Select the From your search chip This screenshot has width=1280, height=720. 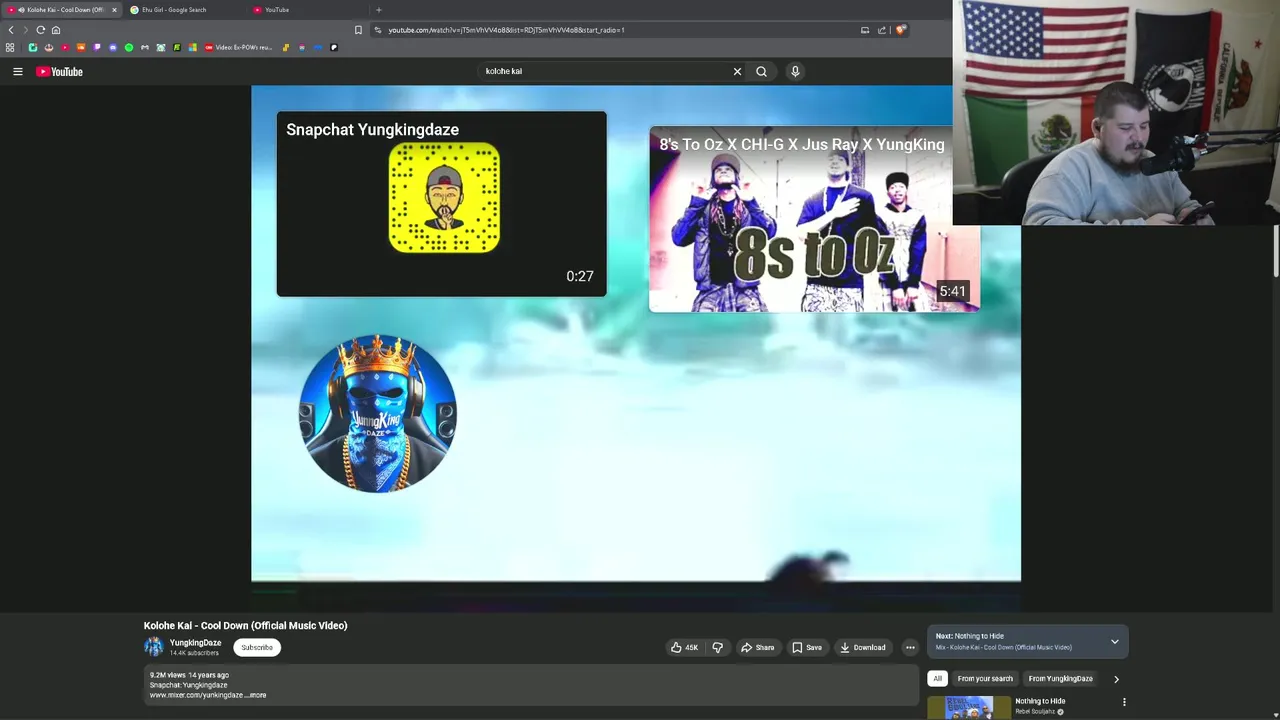[x=985, y=678]
